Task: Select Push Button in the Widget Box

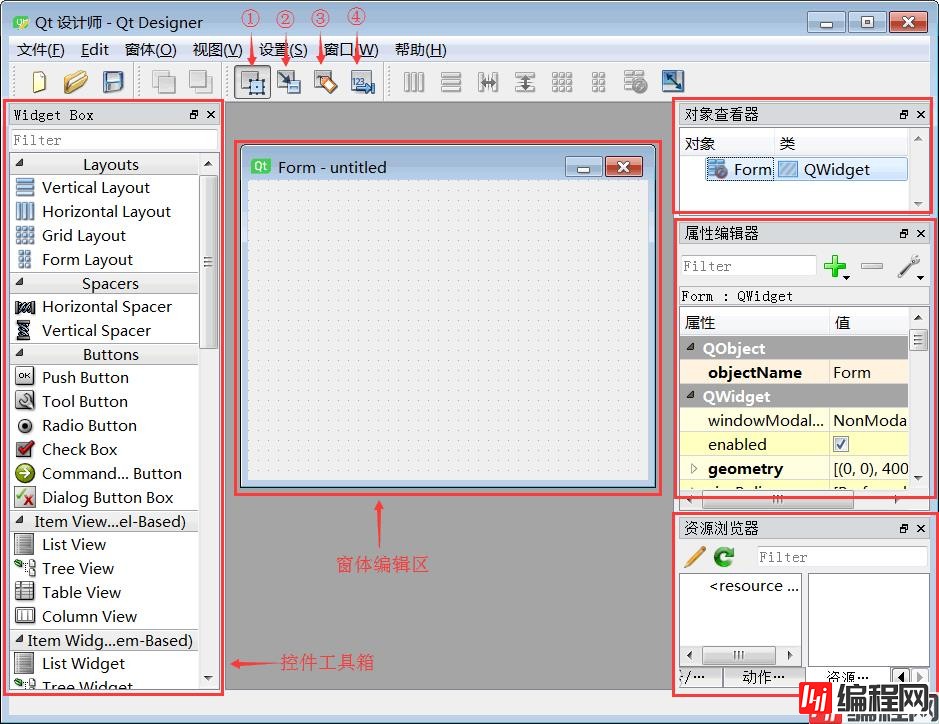Action: click(85, 378)
